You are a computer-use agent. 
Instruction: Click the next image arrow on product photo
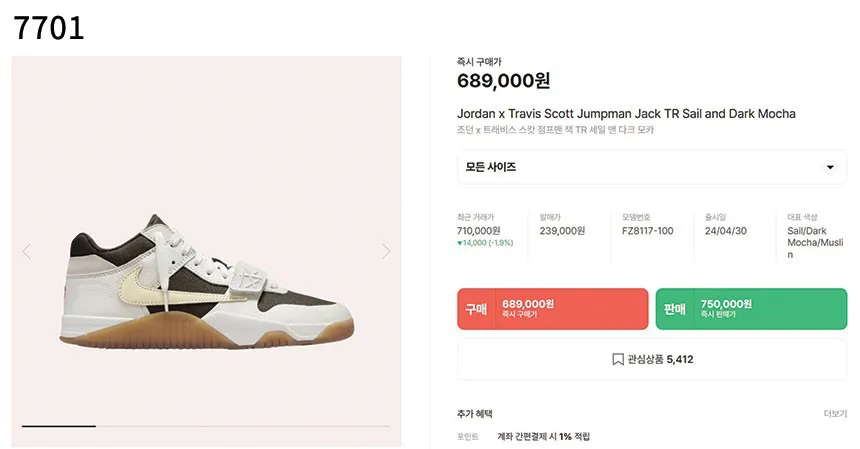pyautogui.click(x=386, y=252)
